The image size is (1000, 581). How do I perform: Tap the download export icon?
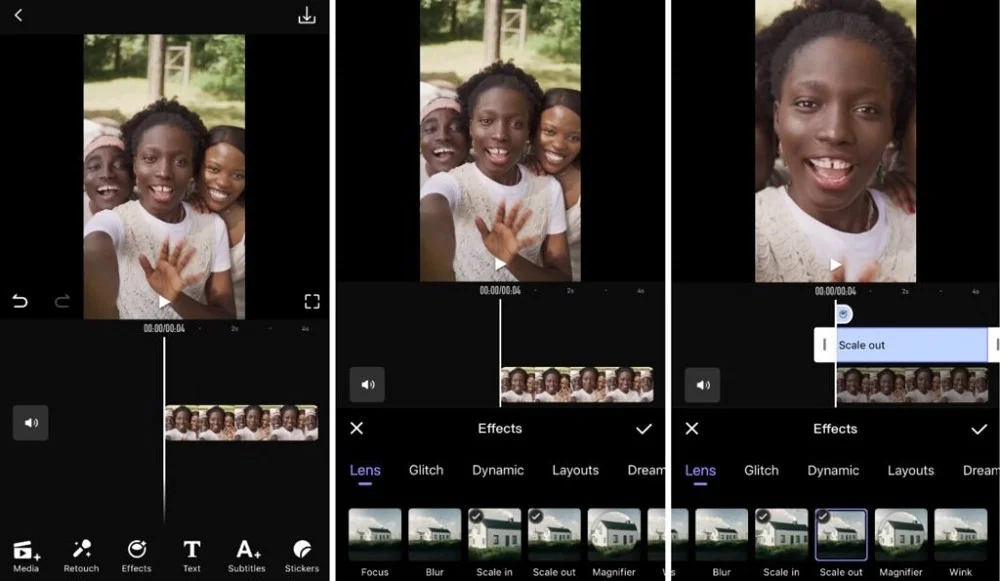[x=307, y=15]
